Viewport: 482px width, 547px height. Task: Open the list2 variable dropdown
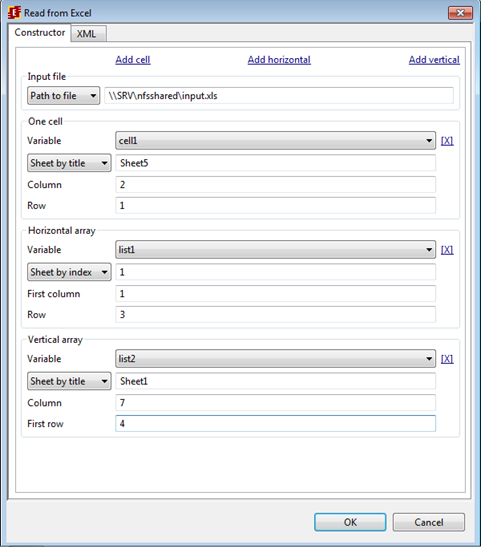275,359
